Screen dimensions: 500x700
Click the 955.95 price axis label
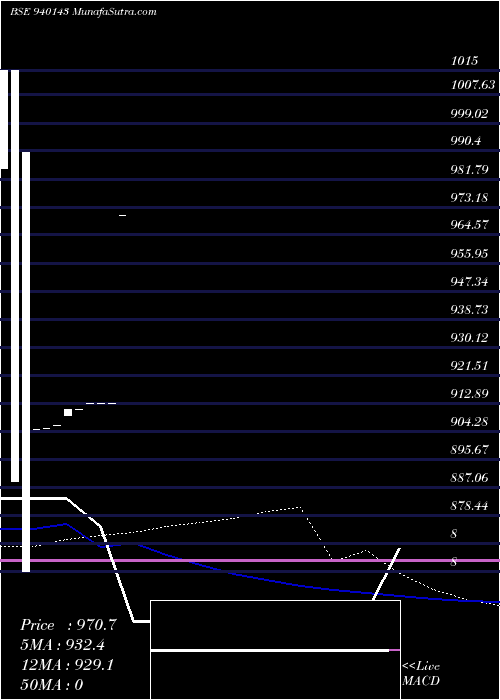pos(469,254)
